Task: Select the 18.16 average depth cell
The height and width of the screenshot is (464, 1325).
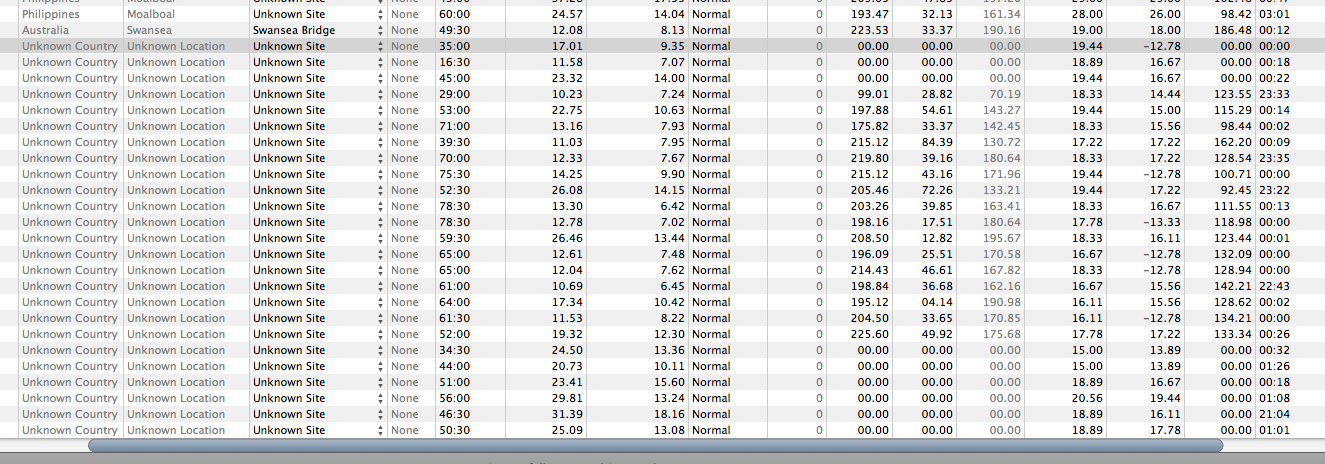Action: 669,415
